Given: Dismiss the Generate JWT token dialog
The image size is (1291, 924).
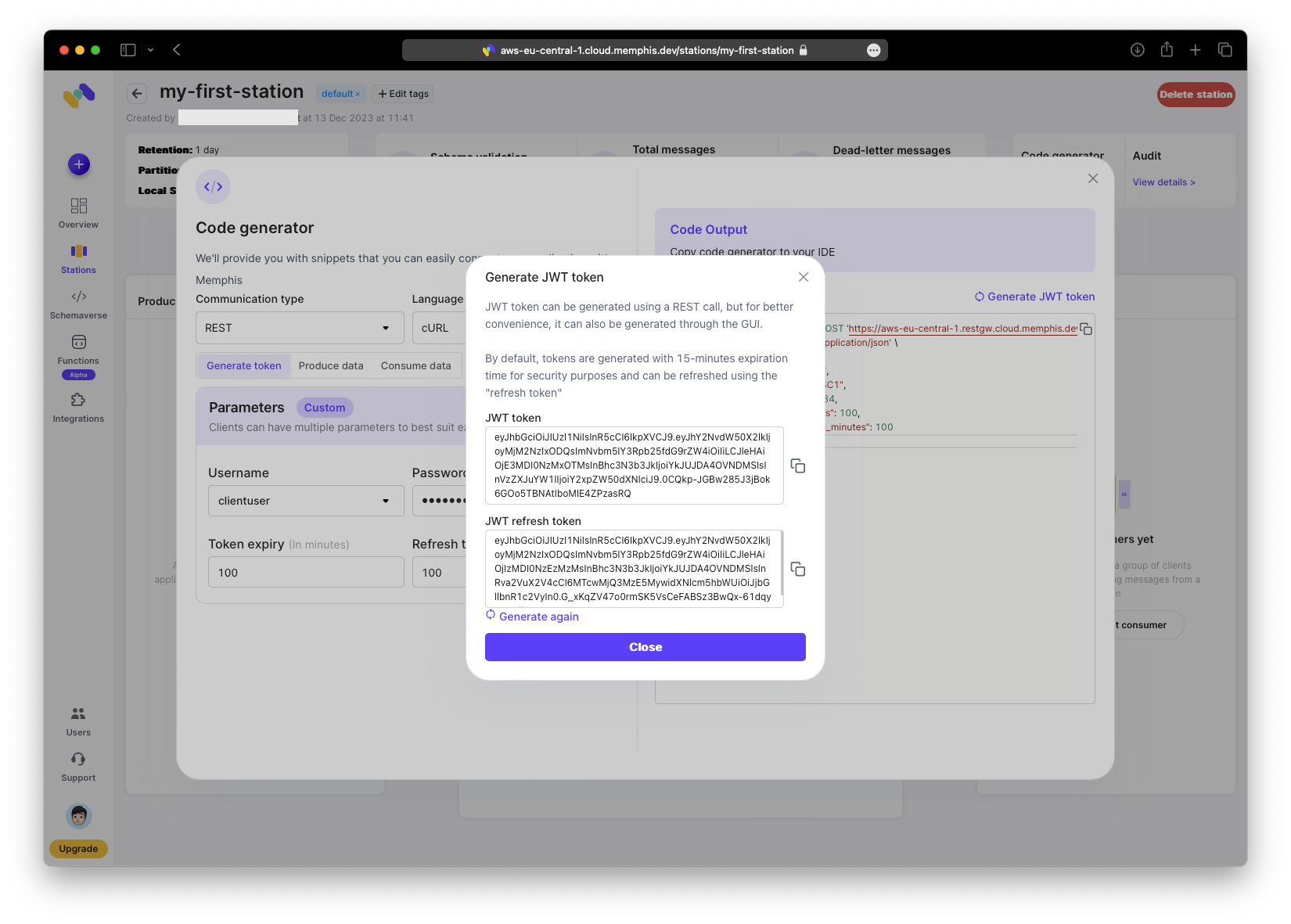Looking at the screenshot, I should click(x=803, y=277).
